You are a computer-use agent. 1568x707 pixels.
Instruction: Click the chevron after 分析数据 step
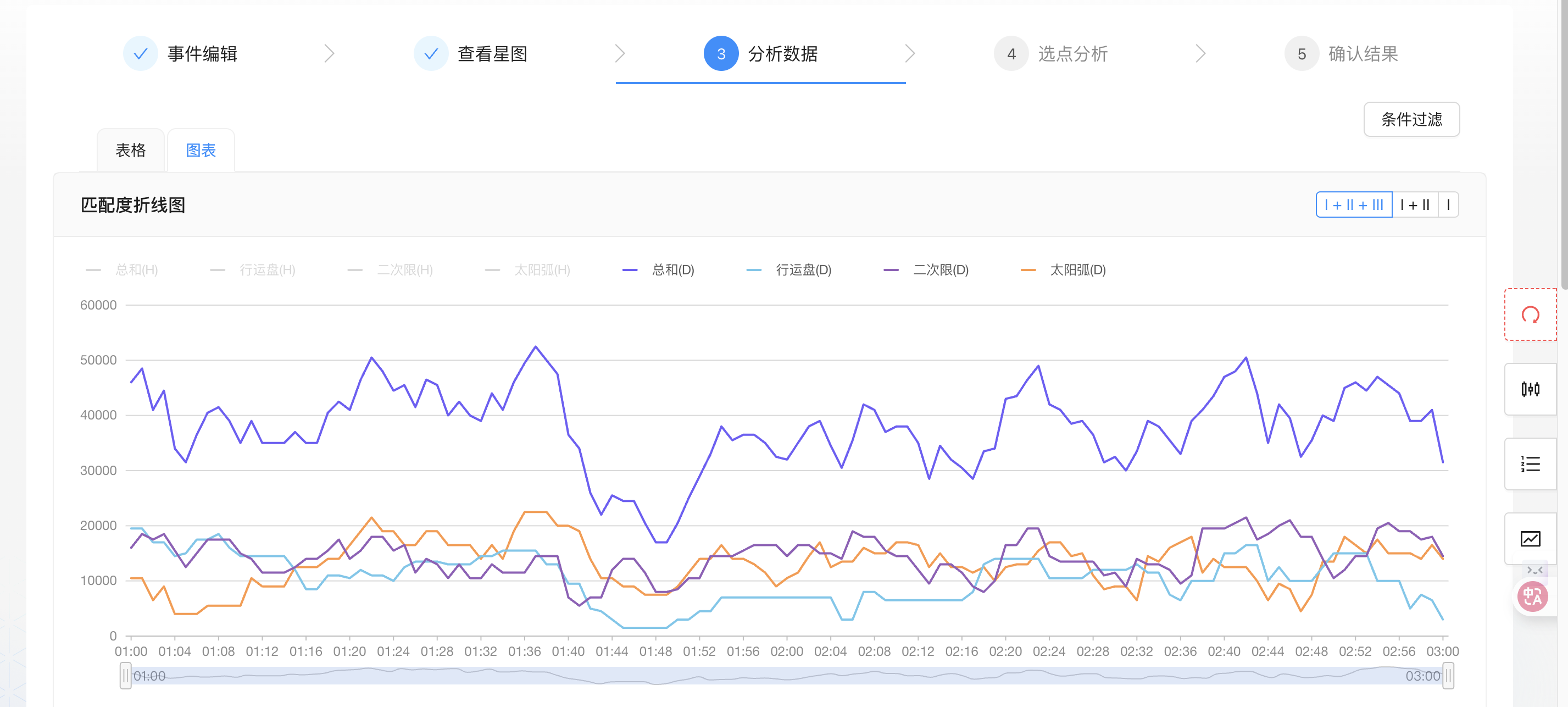click(909, 54)
